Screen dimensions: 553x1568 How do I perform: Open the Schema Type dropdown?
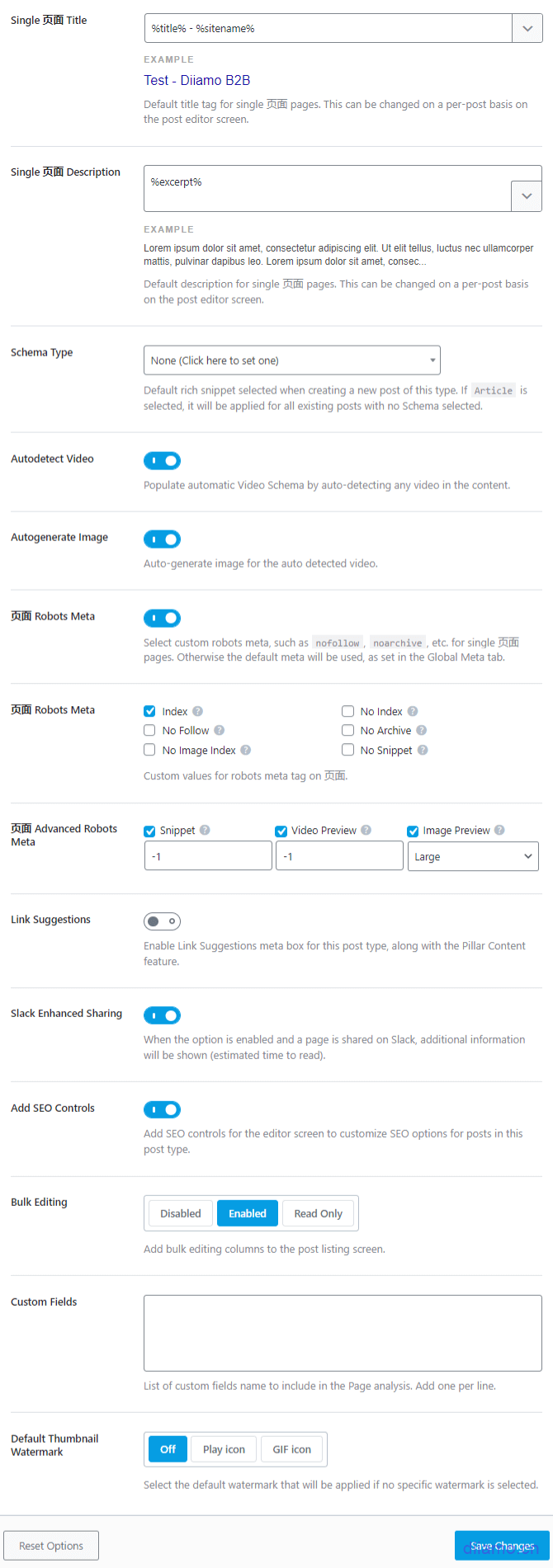point(291,360)
